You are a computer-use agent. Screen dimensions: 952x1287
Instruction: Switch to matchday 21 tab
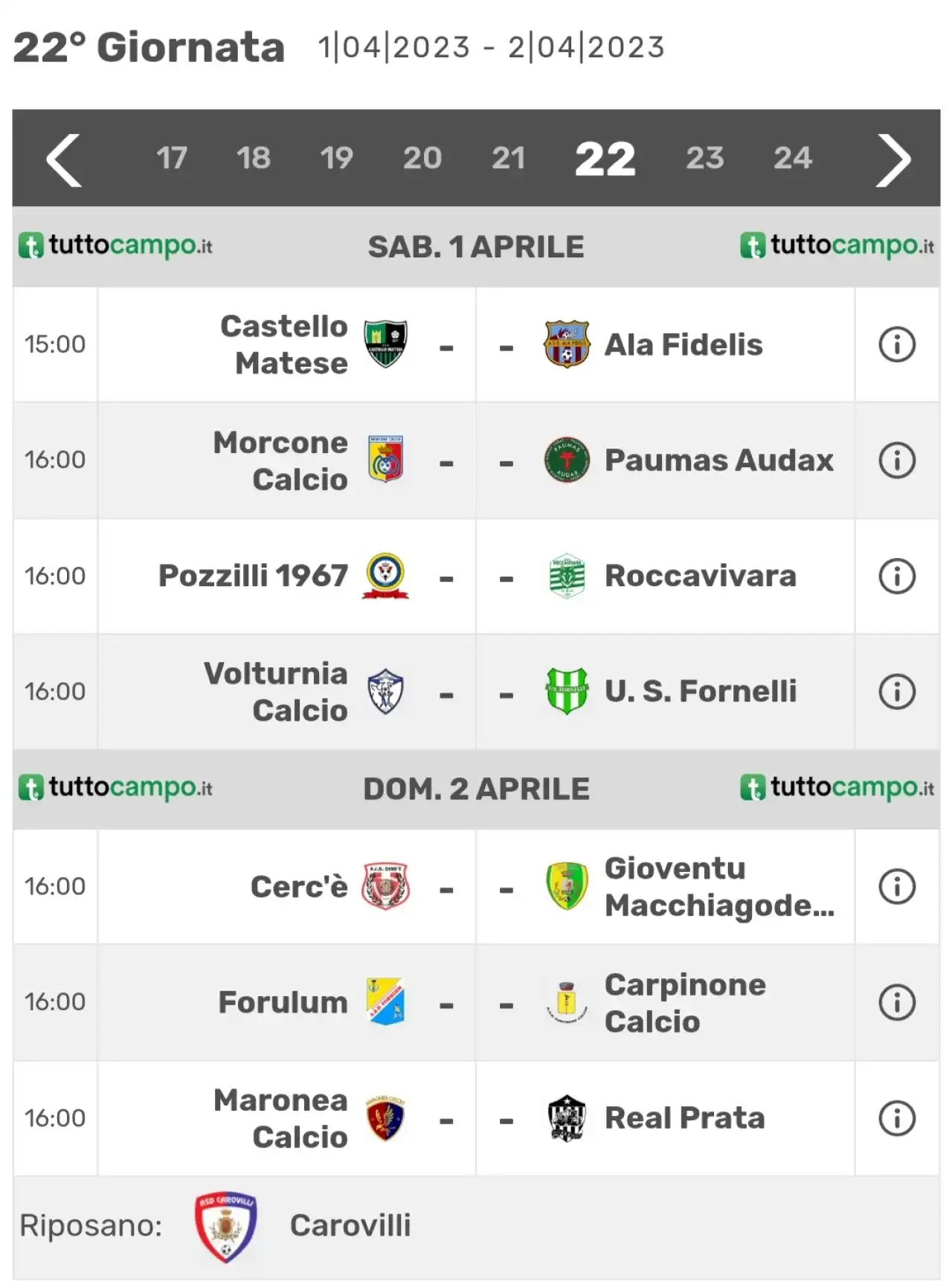509,158
